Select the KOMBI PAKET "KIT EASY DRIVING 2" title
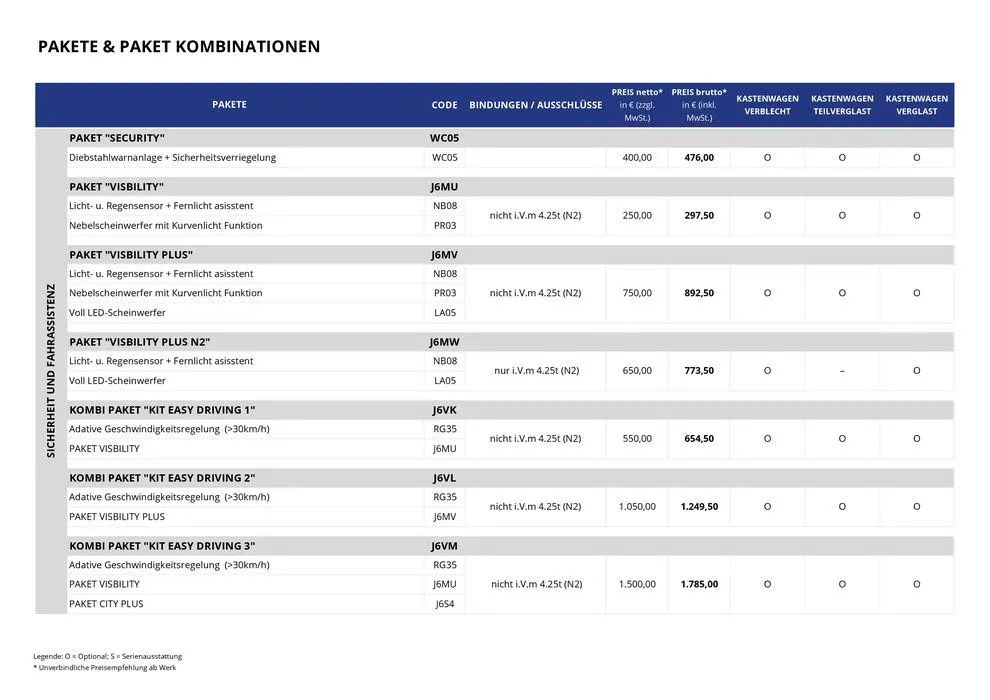990x700 pixels. [x=162, y=478]
